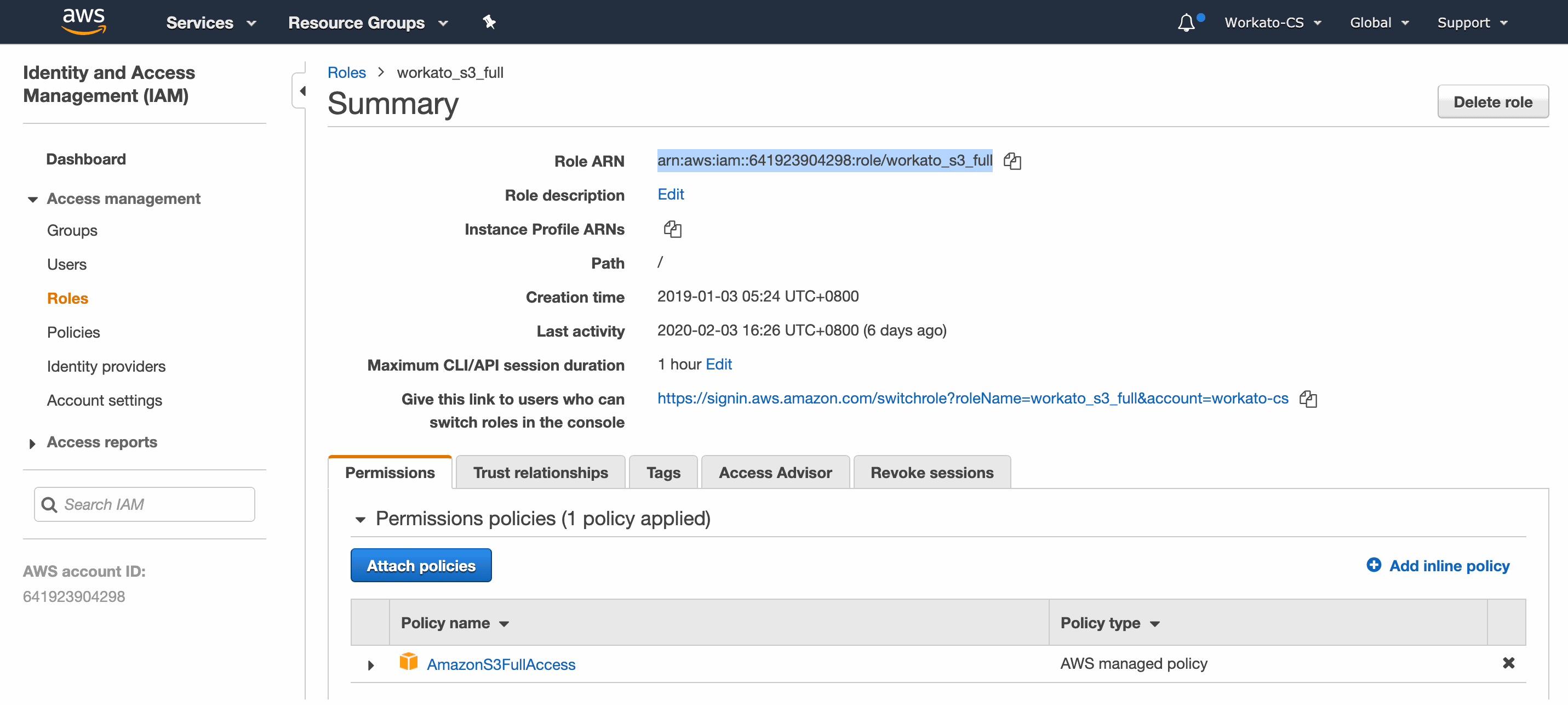Image resolution: width=1568 pixels, height=705 pixels.
Task: Click the Search IAM input field
Action: pyautogui.click(x=145, y=504)
